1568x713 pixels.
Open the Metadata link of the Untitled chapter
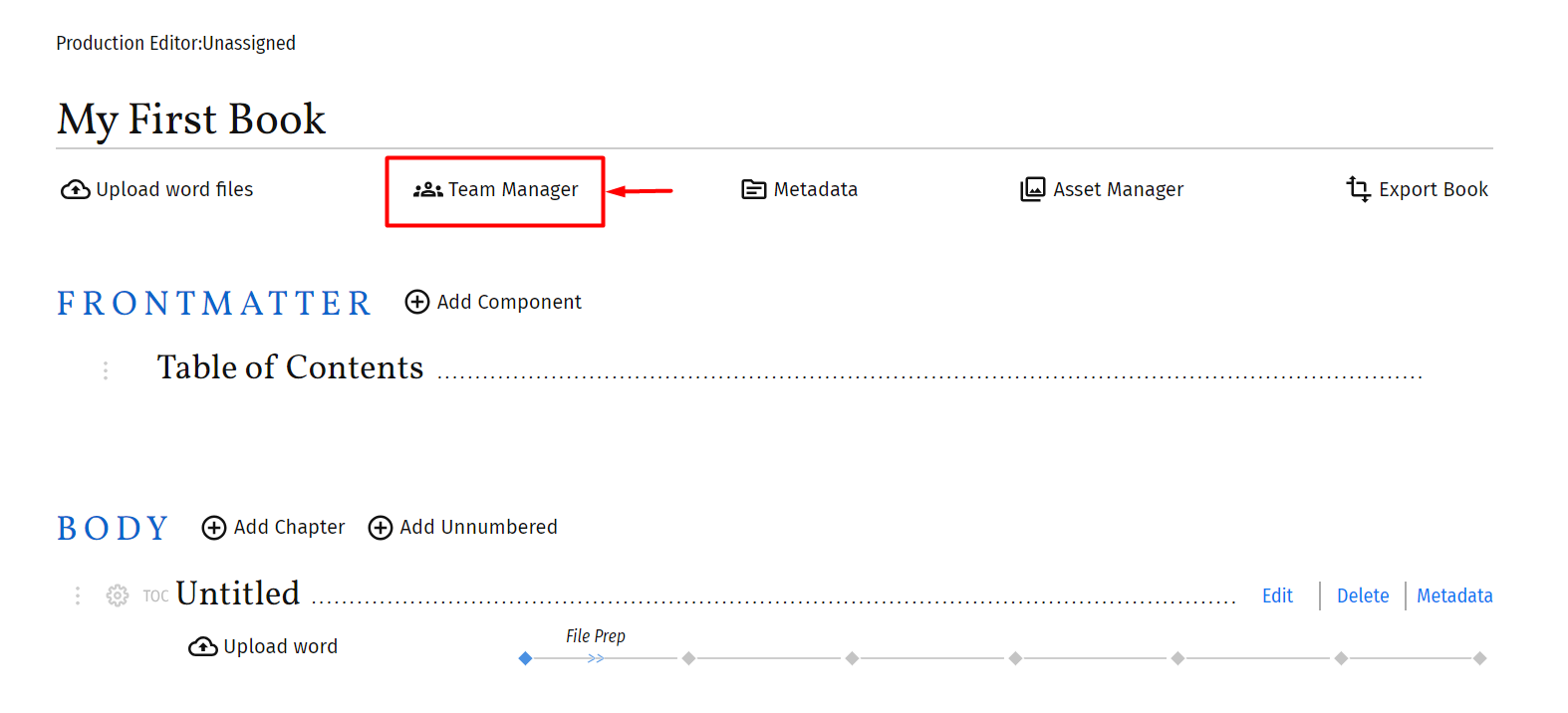tap(1454, 595)
